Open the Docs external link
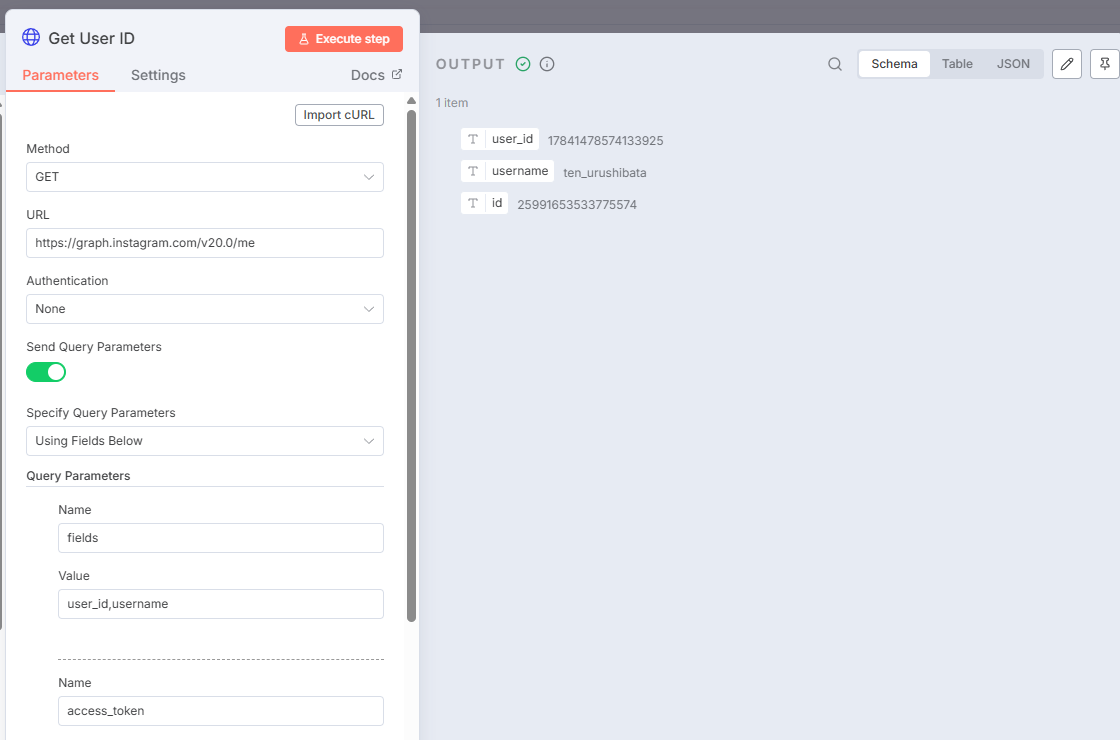Image resolution: width=1120 pixels, height=740 pixels. click(376, 75)
